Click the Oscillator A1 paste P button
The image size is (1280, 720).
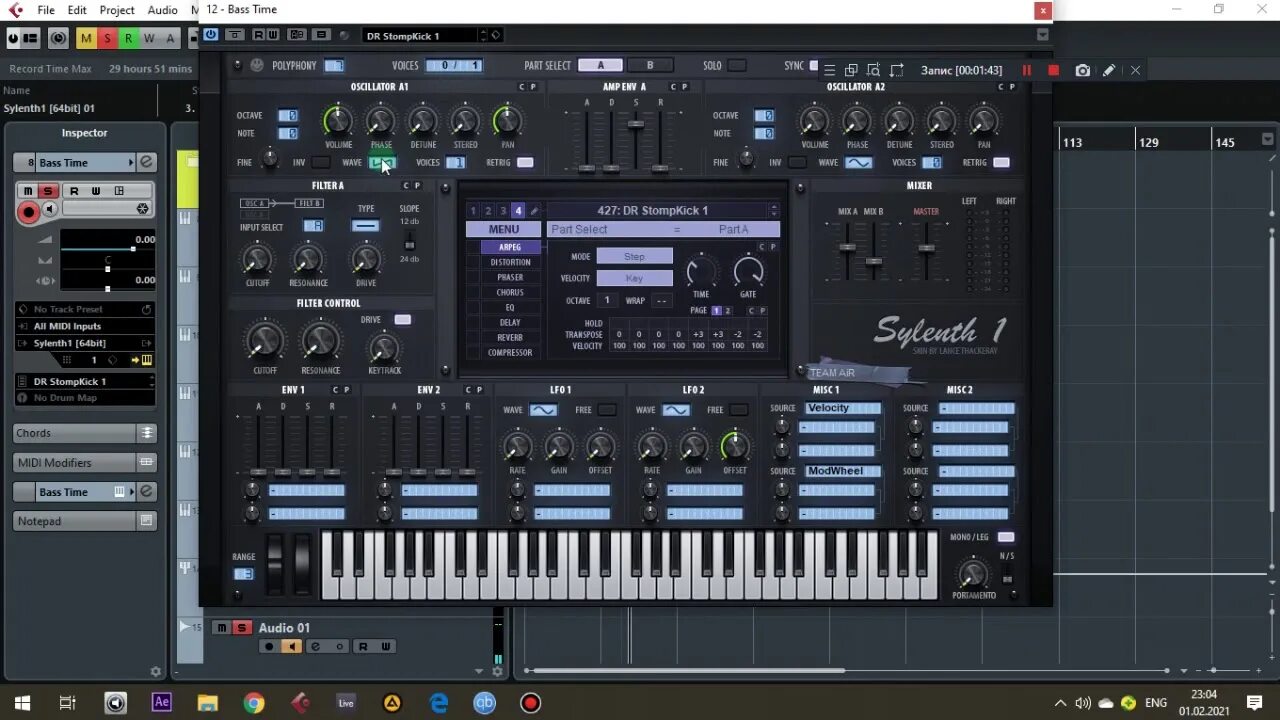(533, 87)
